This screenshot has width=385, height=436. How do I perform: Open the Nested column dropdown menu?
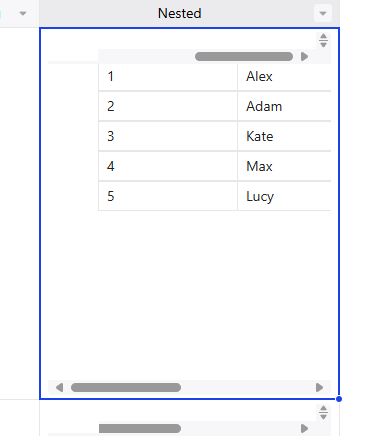point(323,13)
